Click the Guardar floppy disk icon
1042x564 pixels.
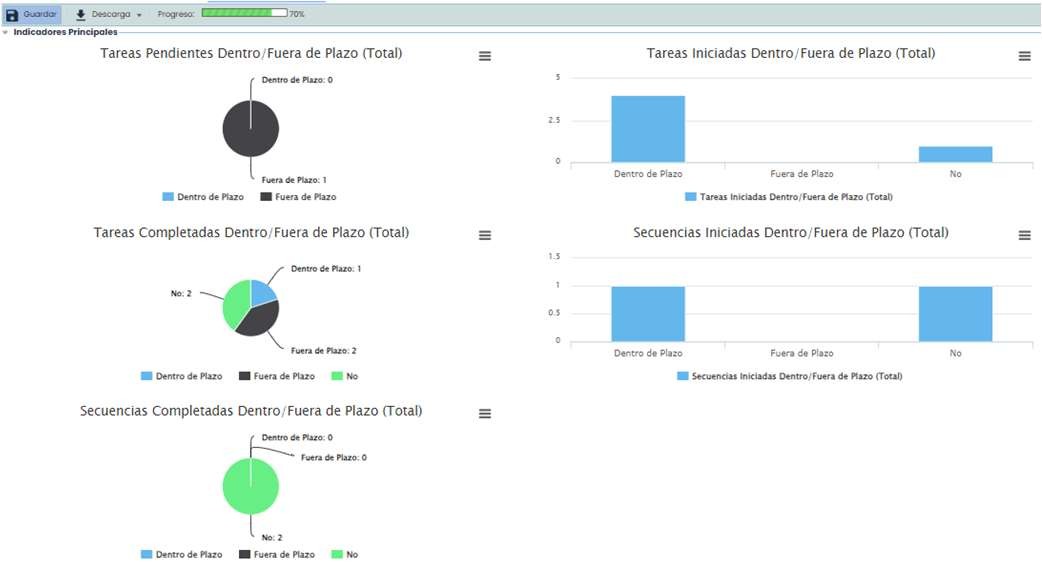click(x=12, y=15)
